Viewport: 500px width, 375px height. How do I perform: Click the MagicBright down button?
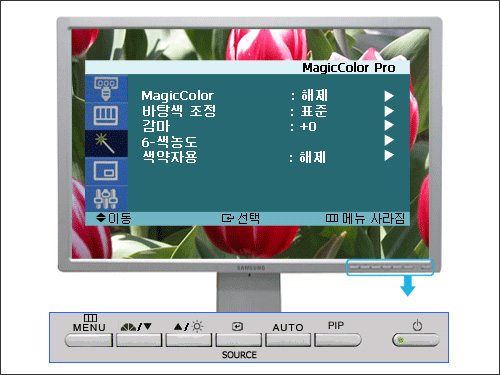click(139, 340)
